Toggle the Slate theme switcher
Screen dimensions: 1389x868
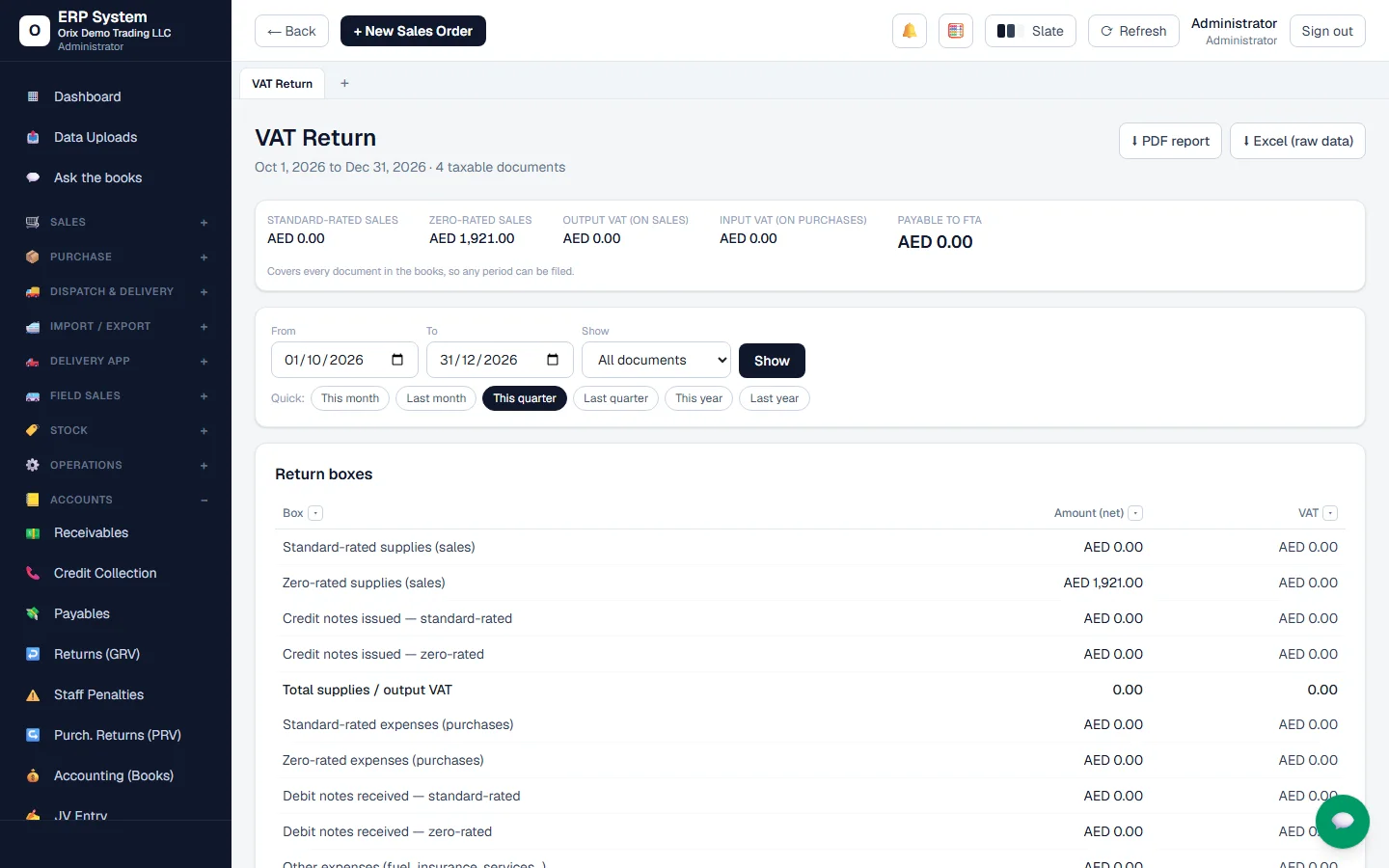pyautogui.click(x=1030, y=31)
